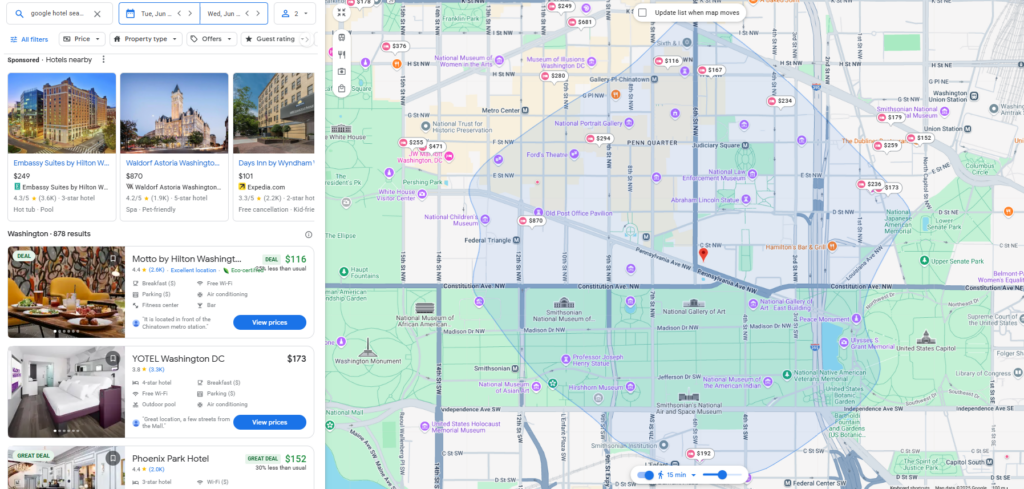Viewport: 1024px width, 489px height.
Task: Select the $116 hotel map marker
Action: (x=668, y=61)
